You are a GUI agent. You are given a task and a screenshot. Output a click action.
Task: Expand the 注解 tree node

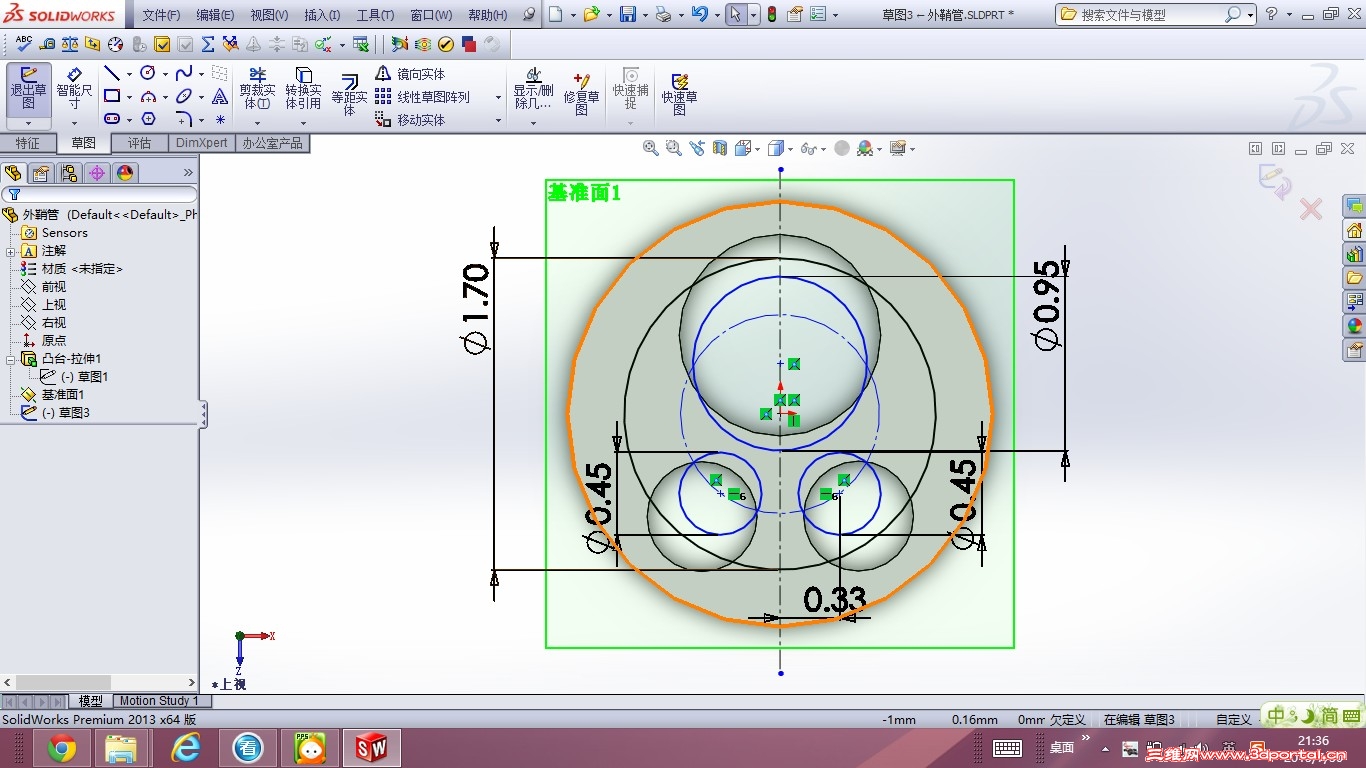pyautogui.click(x=11, y=251)
